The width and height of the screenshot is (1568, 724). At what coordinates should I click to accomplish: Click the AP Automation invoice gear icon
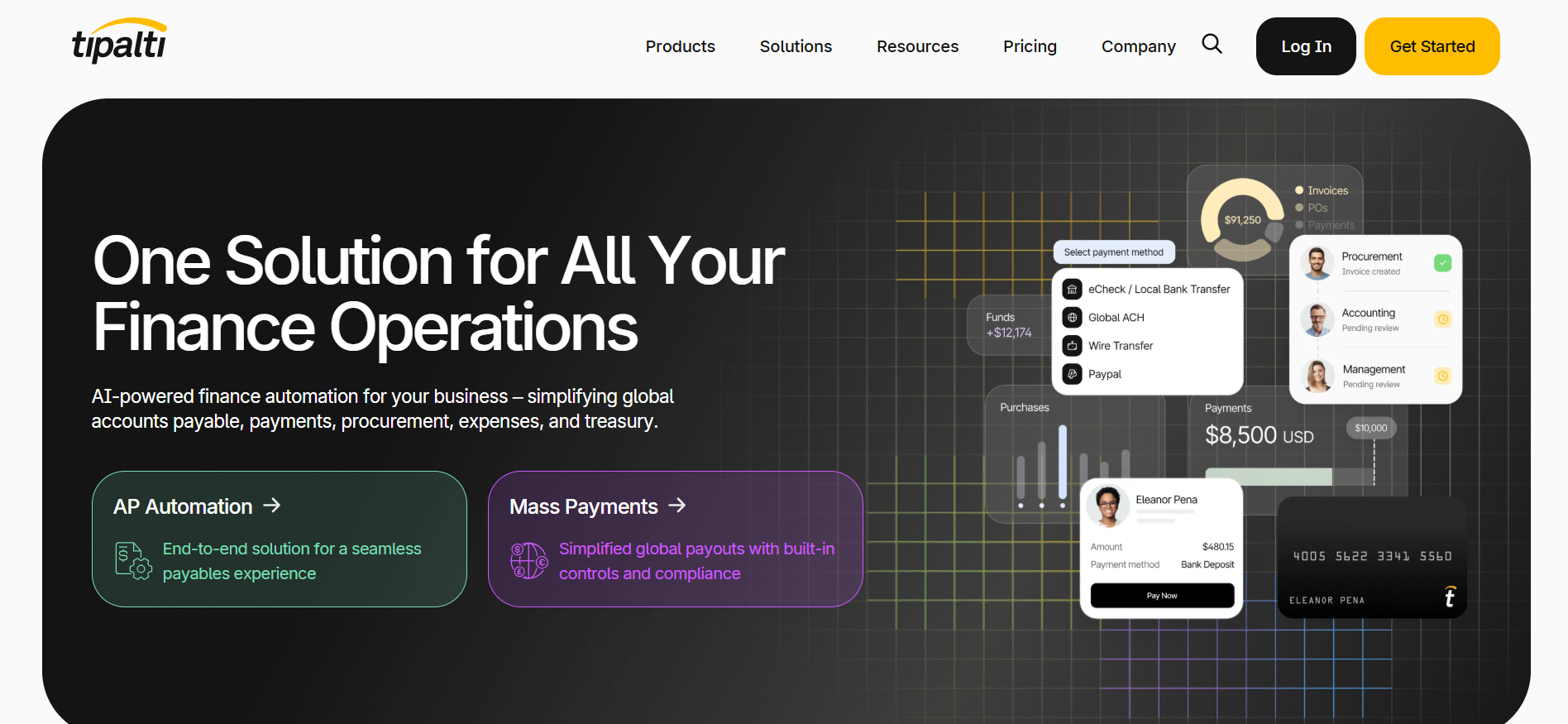pyautogui.click(x=133, y=560)
